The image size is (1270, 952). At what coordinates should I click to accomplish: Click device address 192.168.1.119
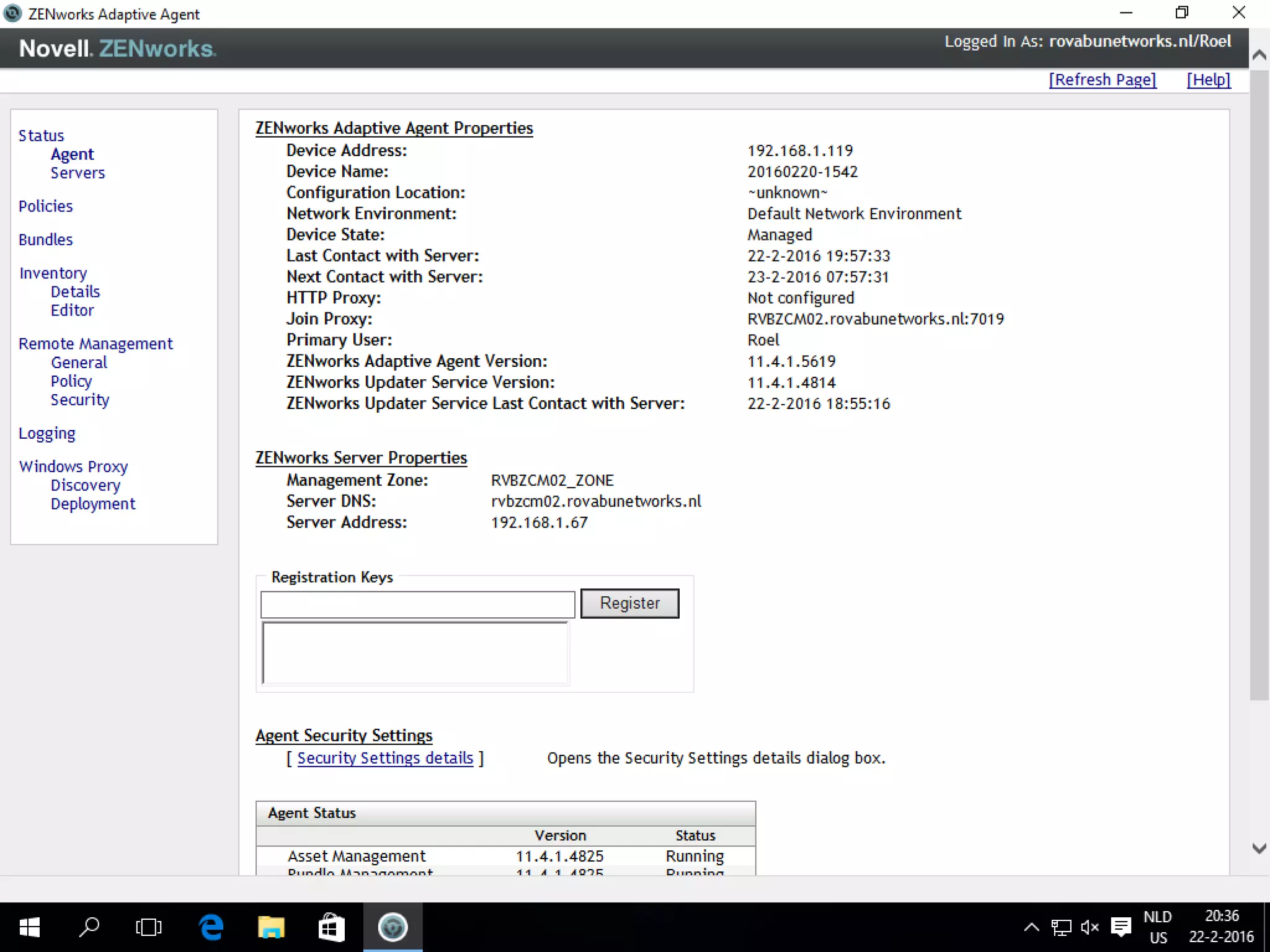tap(800, 151)
